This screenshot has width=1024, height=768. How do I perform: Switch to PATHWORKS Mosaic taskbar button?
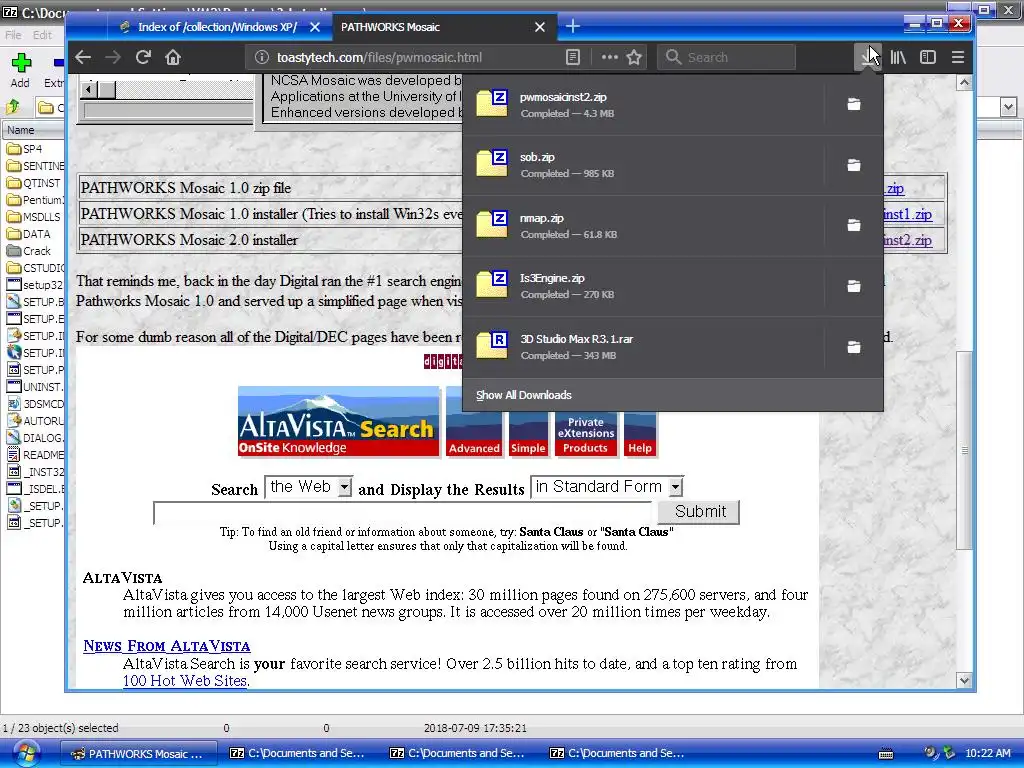click(139, 754)
